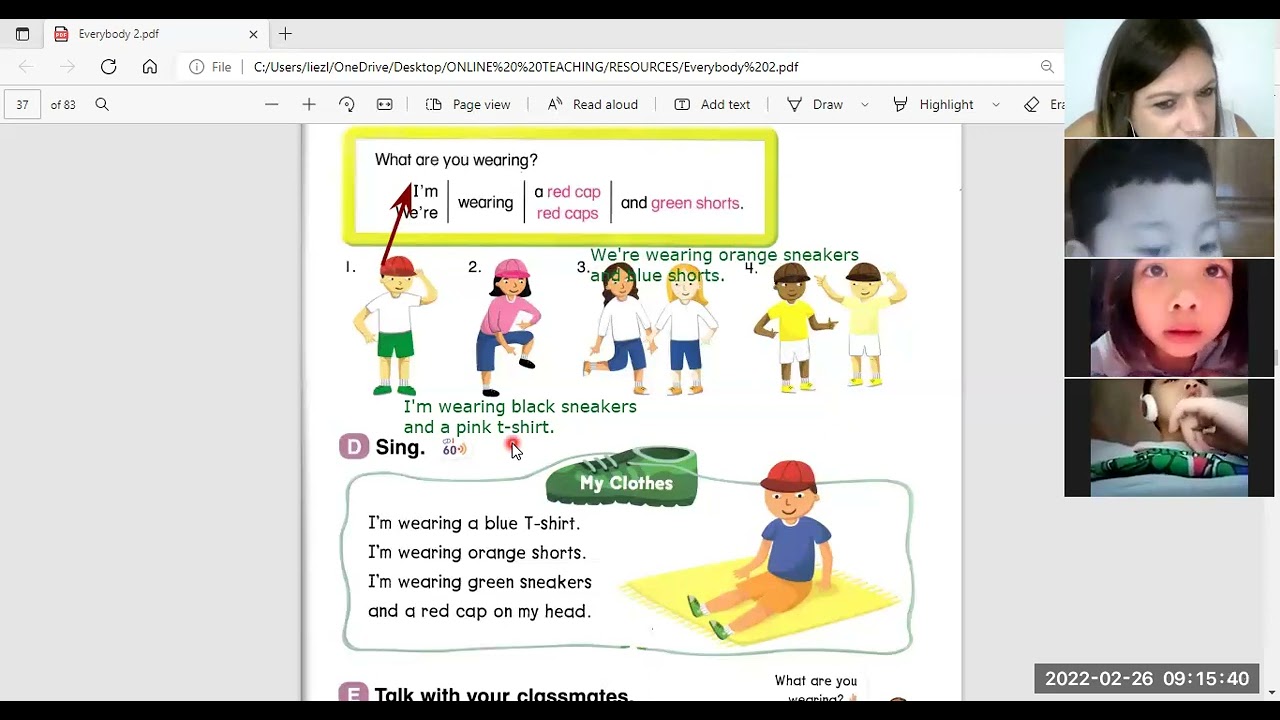Select the Erase tool
The image size is (1280, 720).
click(x=1044, y=104)
